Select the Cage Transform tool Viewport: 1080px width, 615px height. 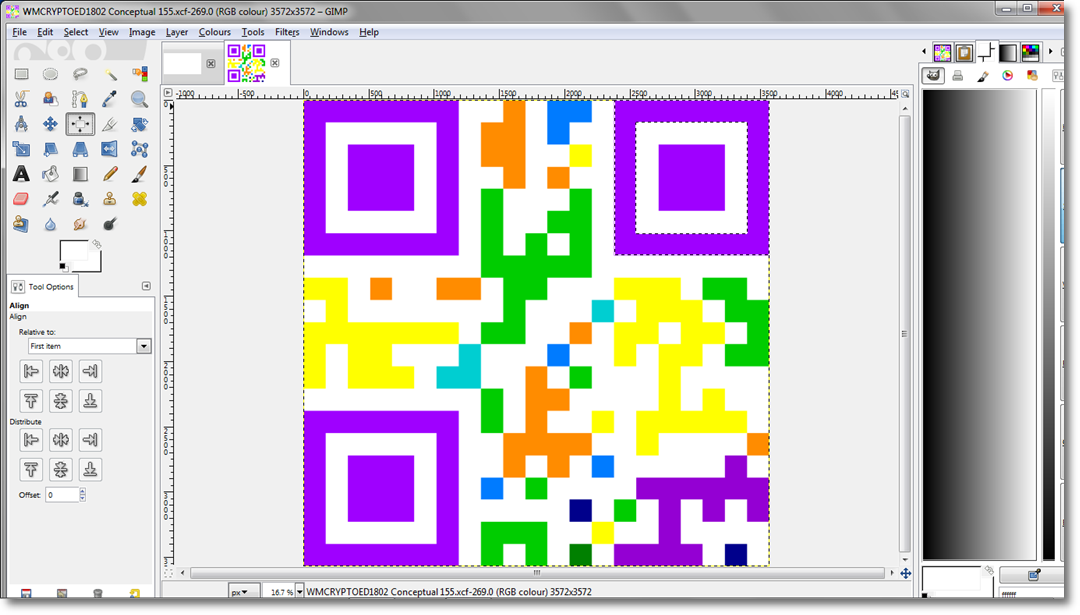pos(139,149)
